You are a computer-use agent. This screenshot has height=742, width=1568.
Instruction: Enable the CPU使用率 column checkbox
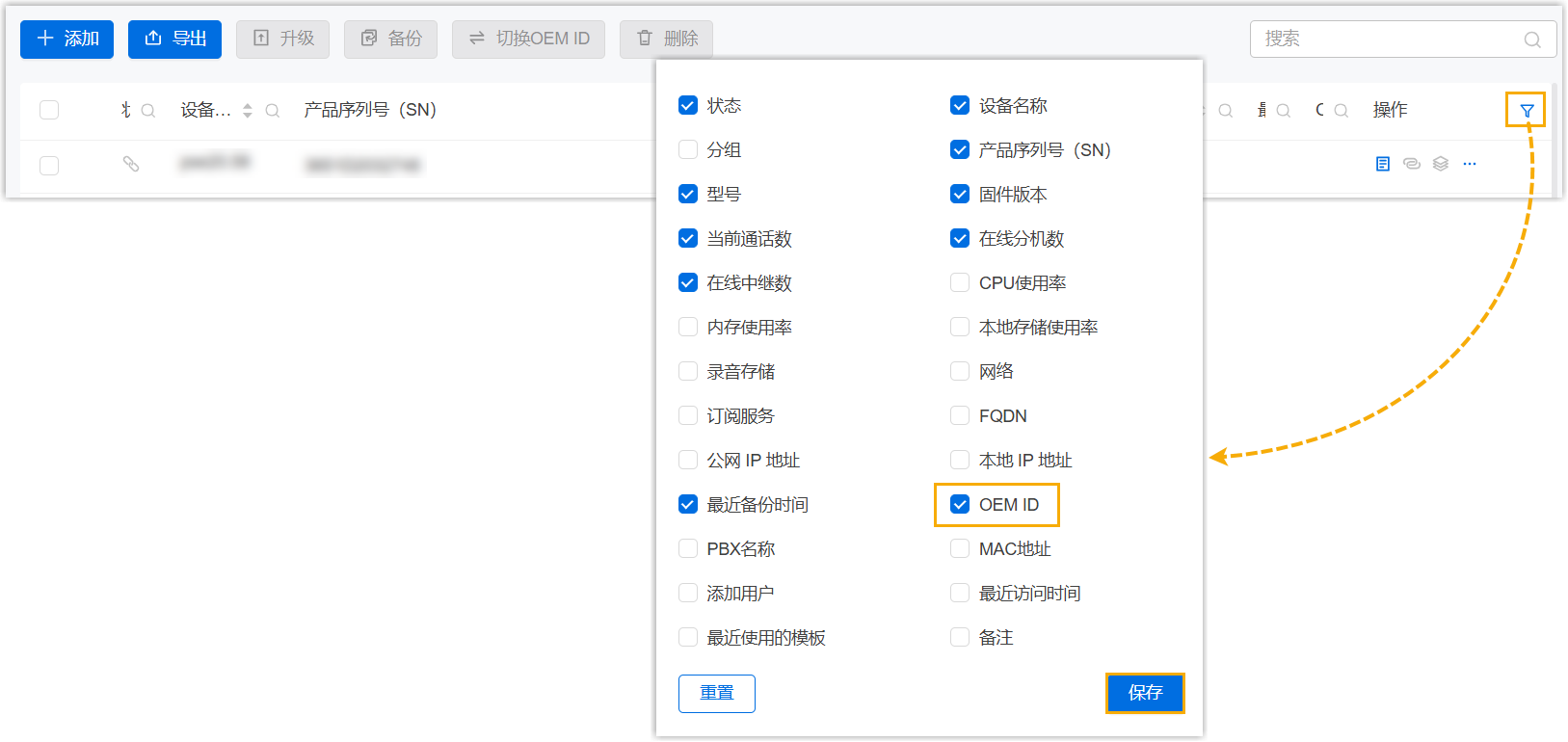960,283
